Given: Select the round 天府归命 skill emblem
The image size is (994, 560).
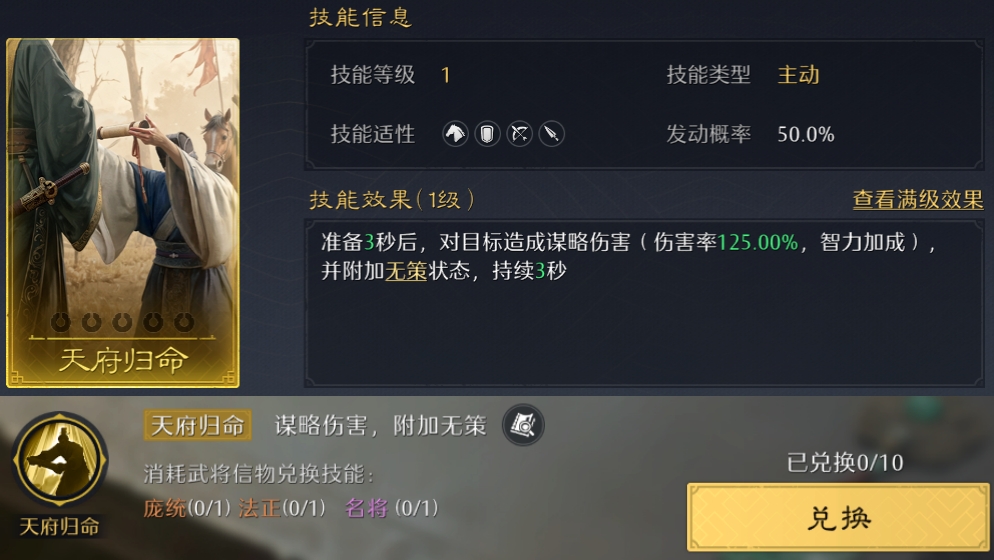Looking at the screenshot, I should pos(60,460).
